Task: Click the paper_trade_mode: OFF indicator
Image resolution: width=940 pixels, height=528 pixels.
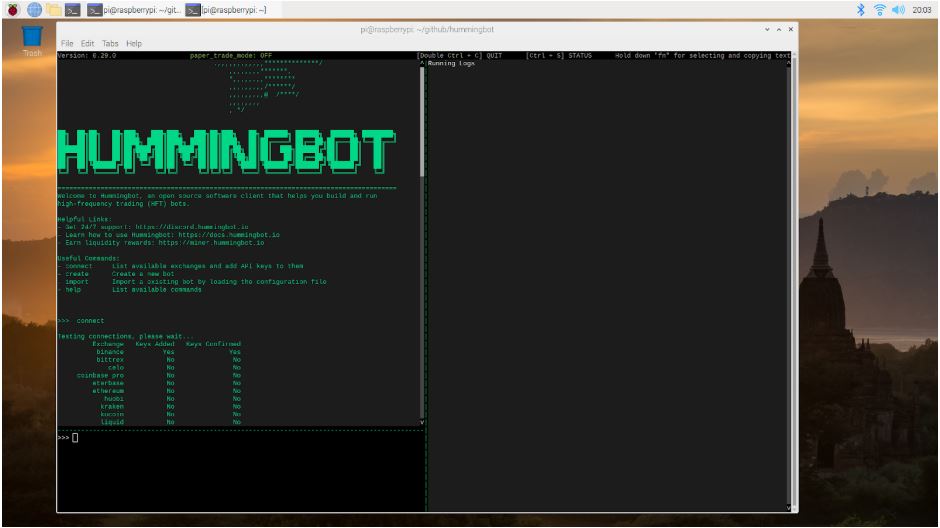Action: pyautogui.click(x=231, y=55)
